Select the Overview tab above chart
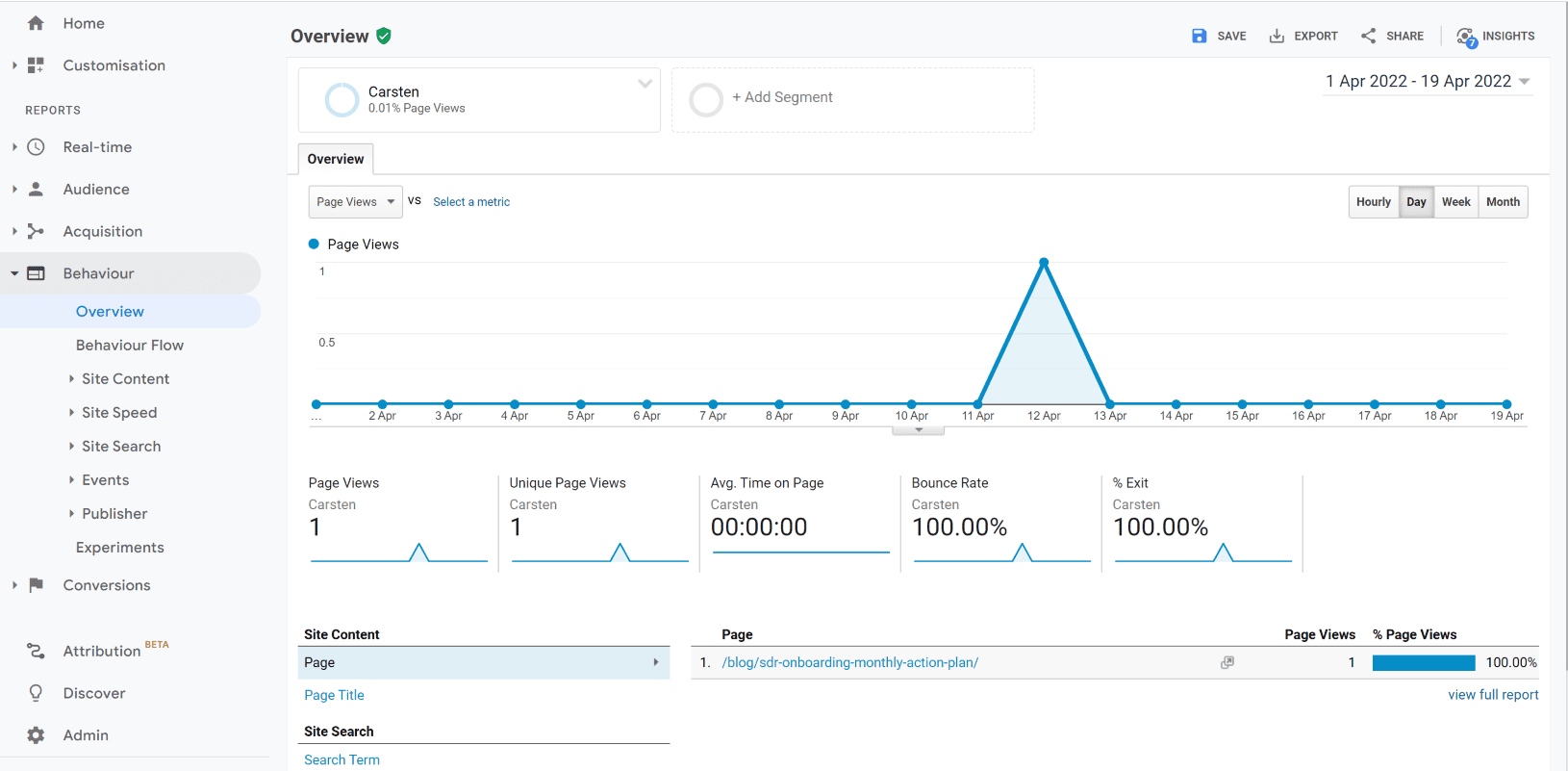This screenshot has width=1568, height=771. tap(336, 160)
